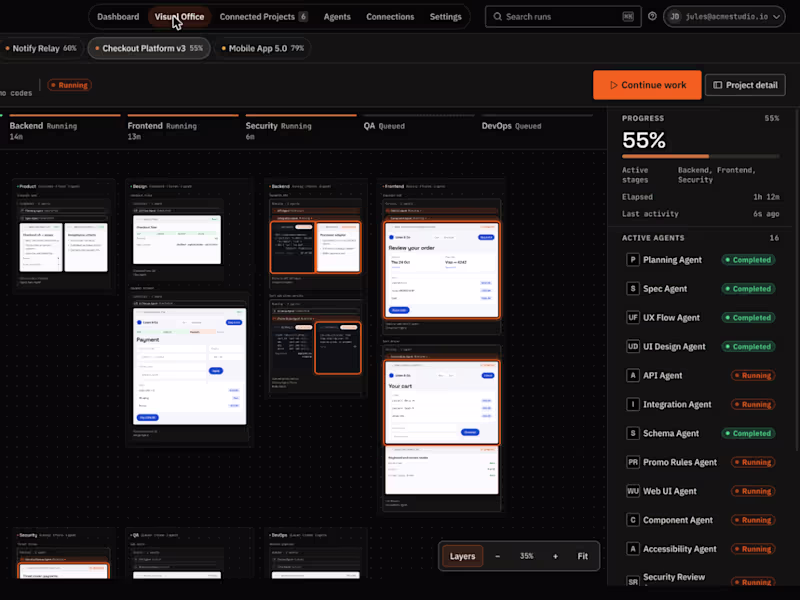Screen dimensions: 800x600
Task: Zoom out with the minus button
Action: [497, 556]
